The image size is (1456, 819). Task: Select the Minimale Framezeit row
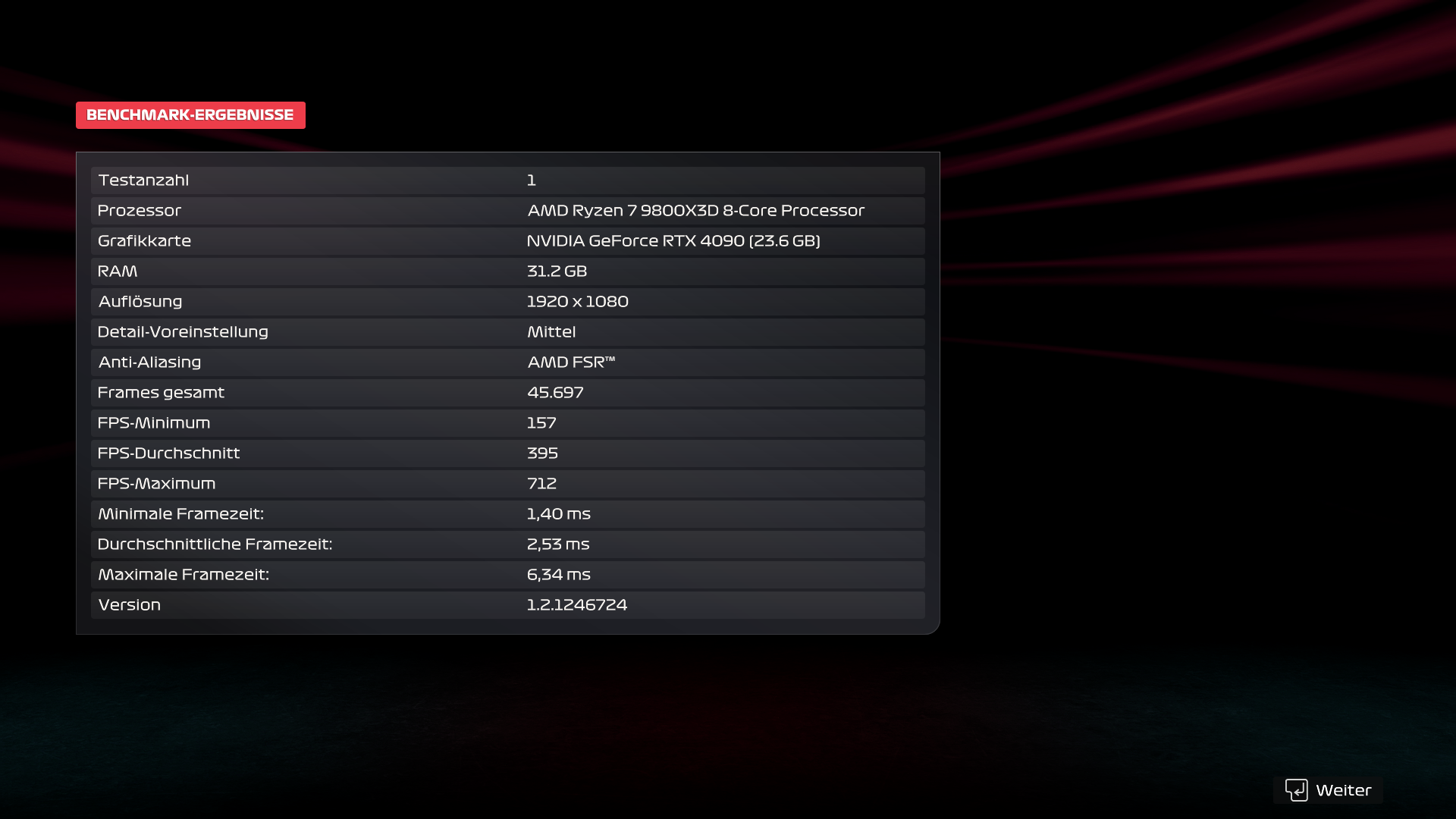click(x=507, y=514)
